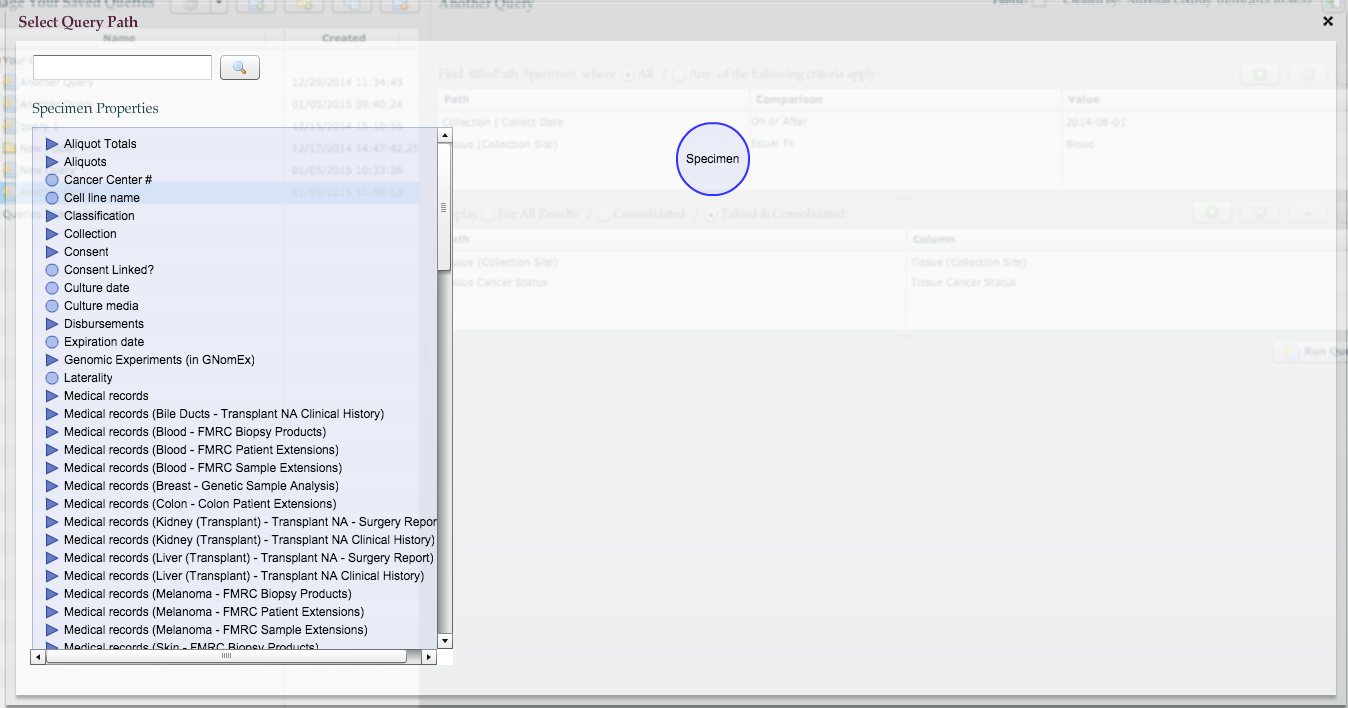
Task: Click the Created column header in saved queries
Action: pos(344,38)
